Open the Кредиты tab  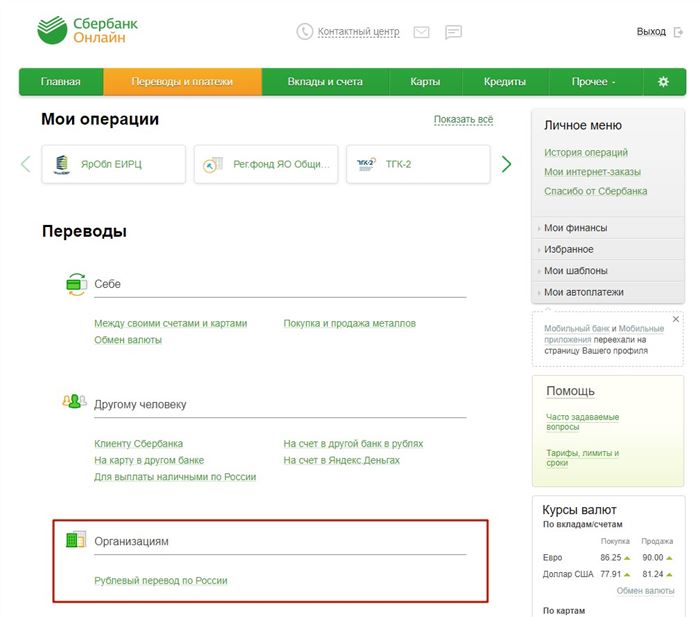(504, 82)
